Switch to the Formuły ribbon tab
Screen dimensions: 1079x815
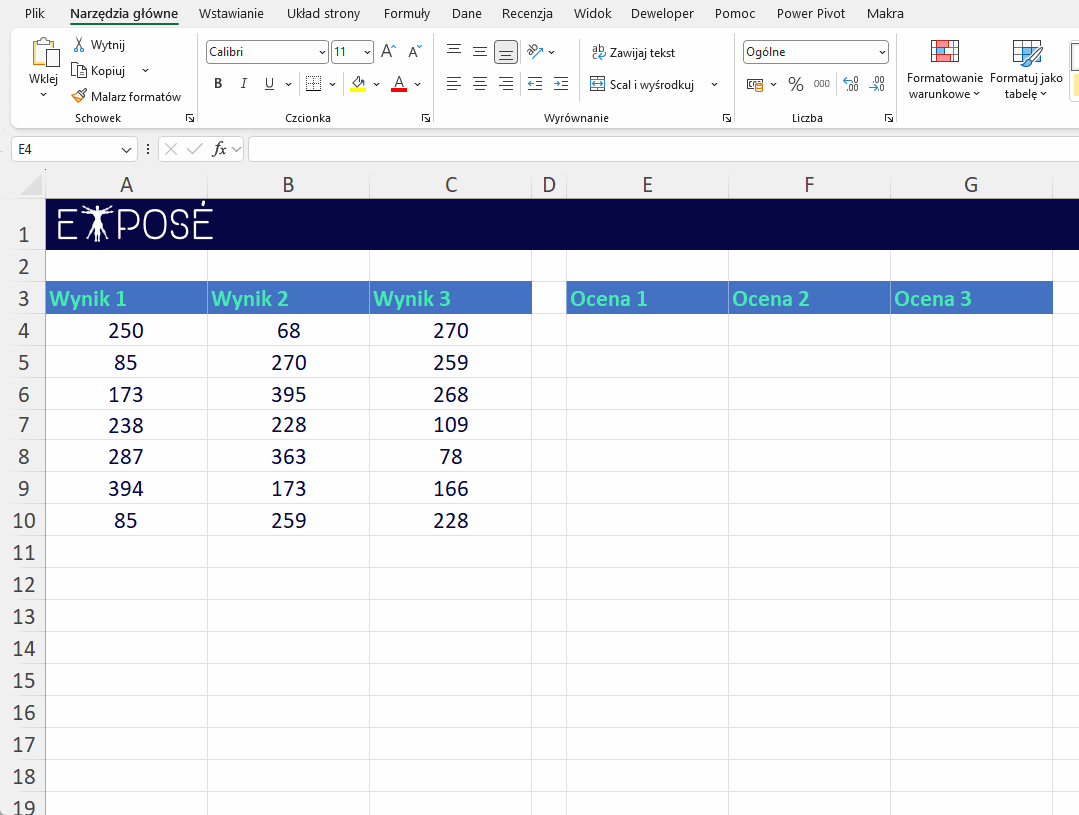pyautogui.click(x=407, y=14)
